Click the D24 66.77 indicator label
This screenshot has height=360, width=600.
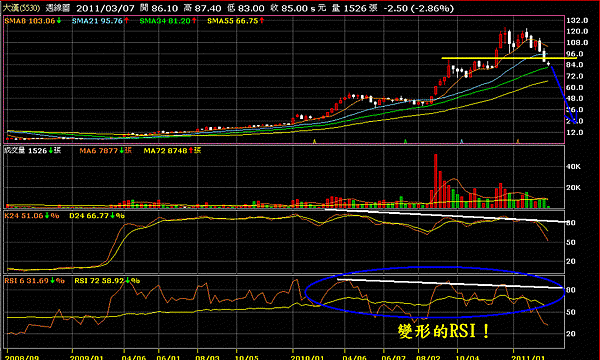click(97, 216)
